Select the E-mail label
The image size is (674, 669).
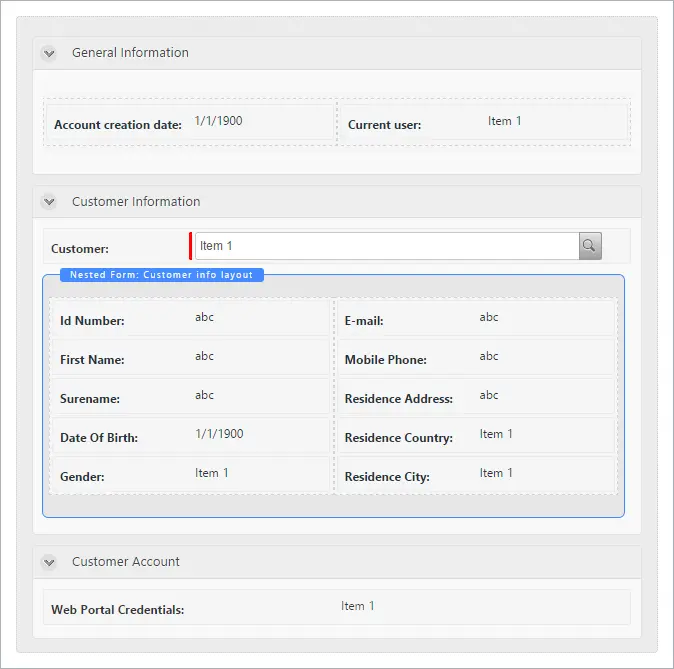point(364,321)
